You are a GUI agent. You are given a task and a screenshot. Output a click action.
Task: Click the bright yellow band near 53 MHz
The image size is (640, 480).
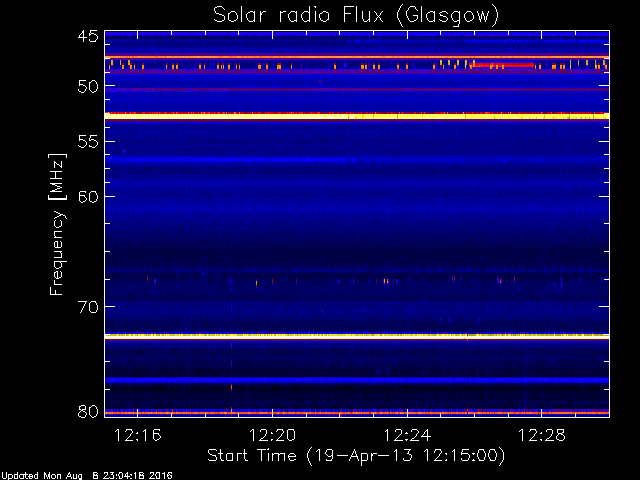coord(357,116)
